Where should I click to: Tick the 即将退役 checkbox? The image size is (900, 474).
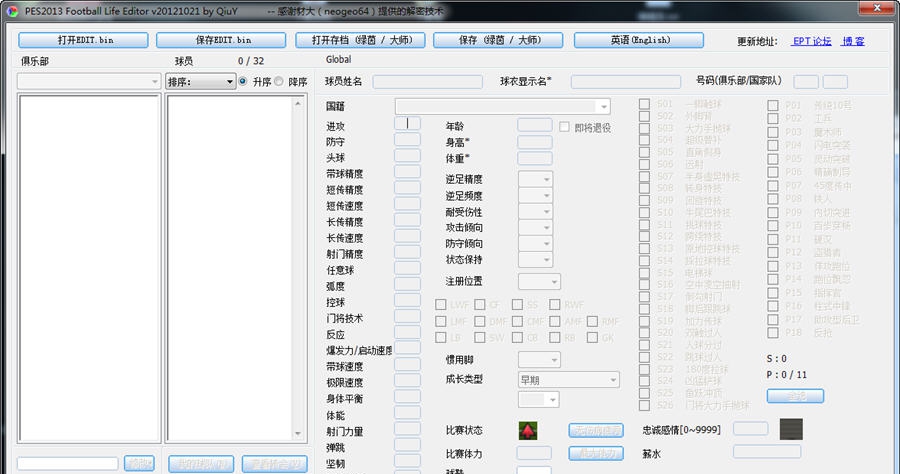pos(564,127)
